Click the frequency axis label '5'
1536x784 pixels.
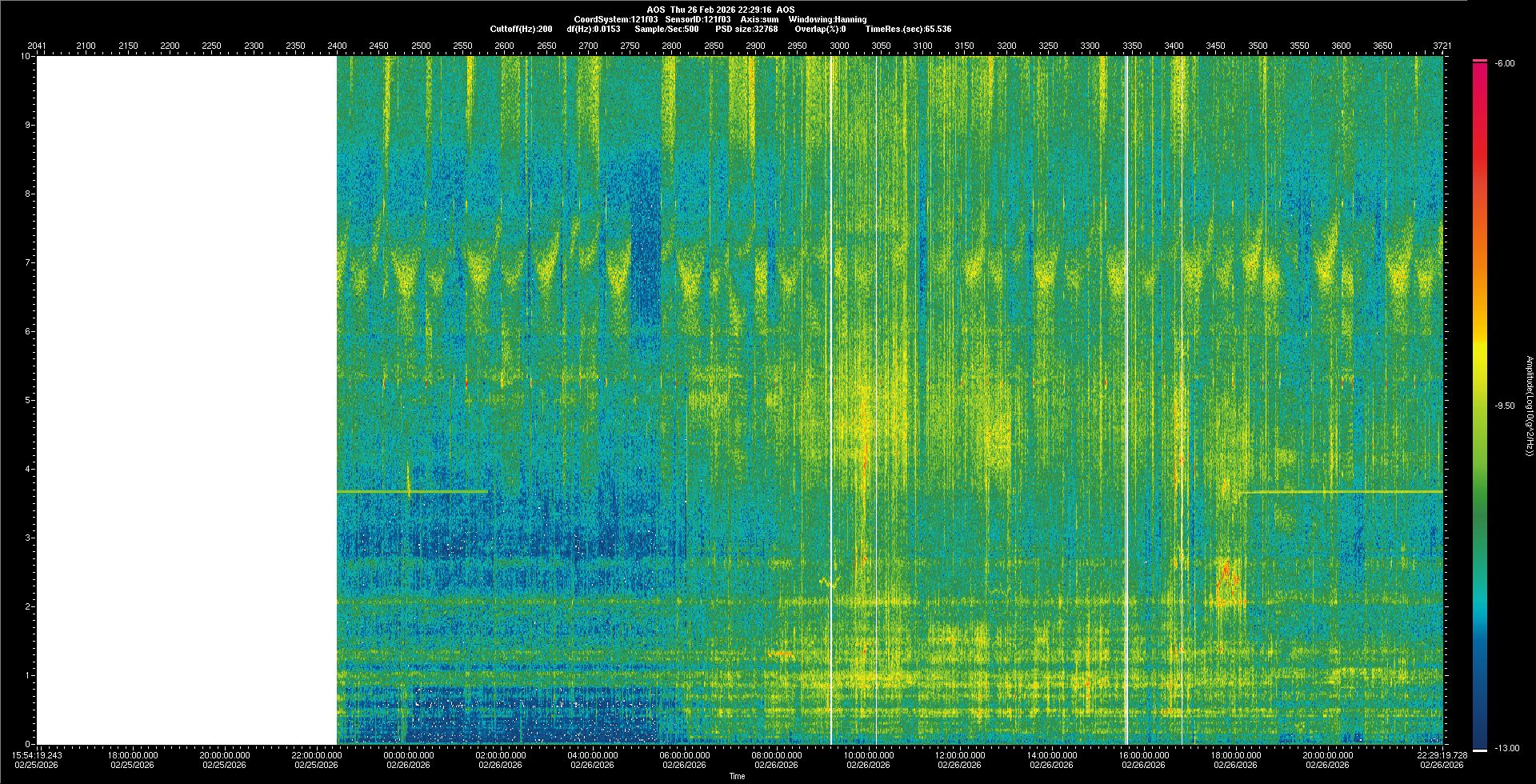pyautogui.click(x=28, y=401)
